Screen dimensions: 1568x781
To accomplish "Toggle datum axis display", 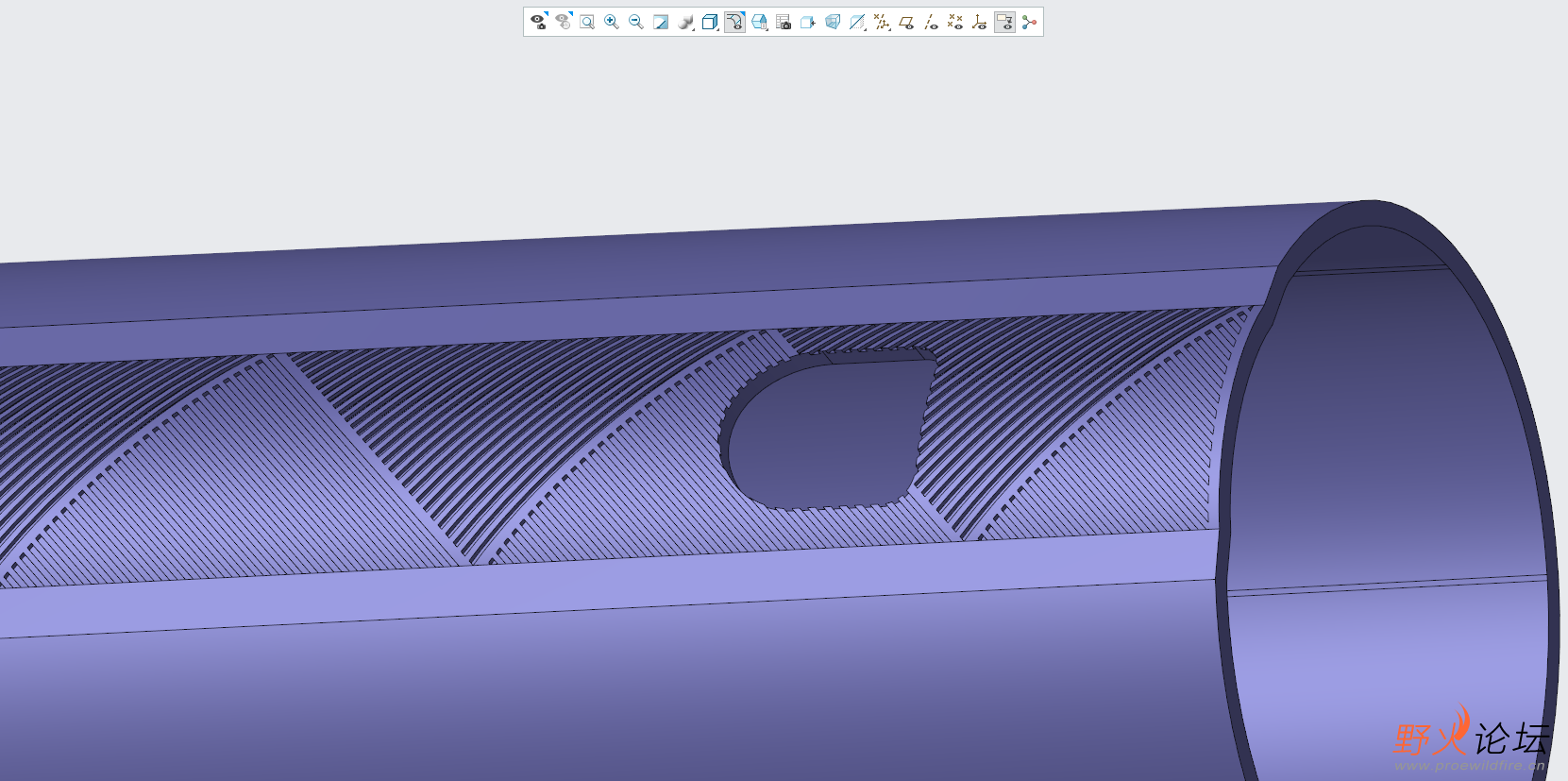I will (931, 22).
